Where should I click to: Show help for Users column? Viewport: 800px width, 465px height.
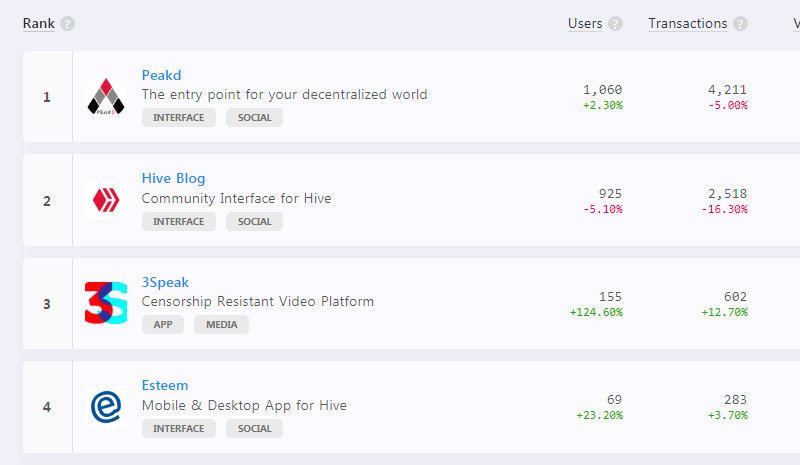[615, 23]
